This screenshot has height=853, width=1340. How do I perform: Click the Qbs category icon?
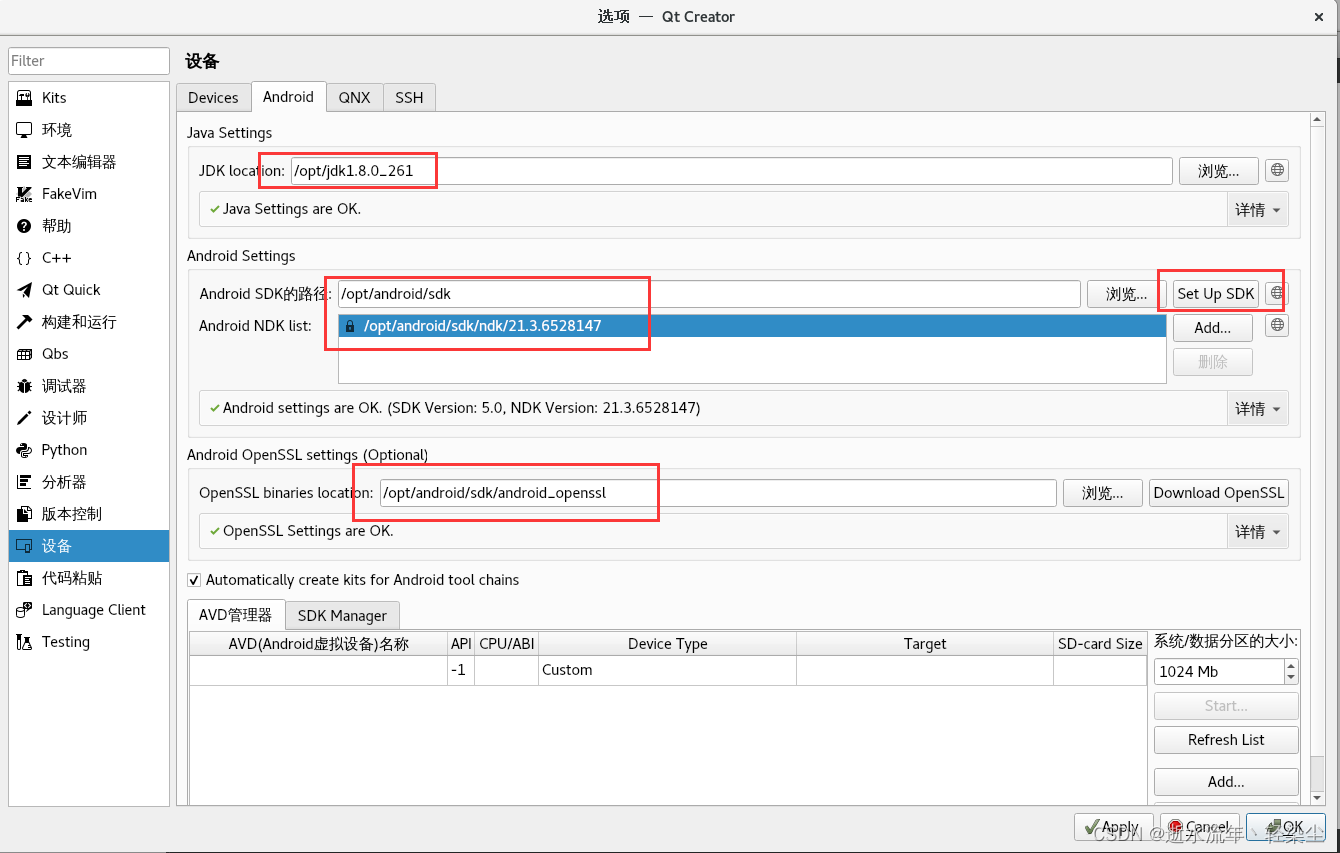pos(24,354)
